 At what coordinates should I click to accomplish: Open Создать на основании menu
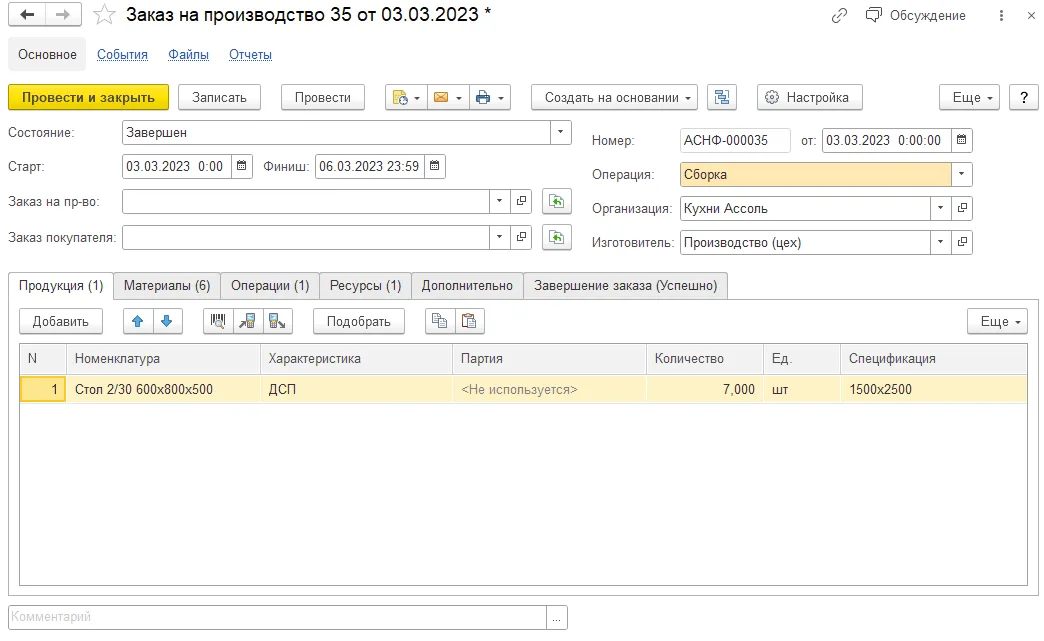point(615,97)
